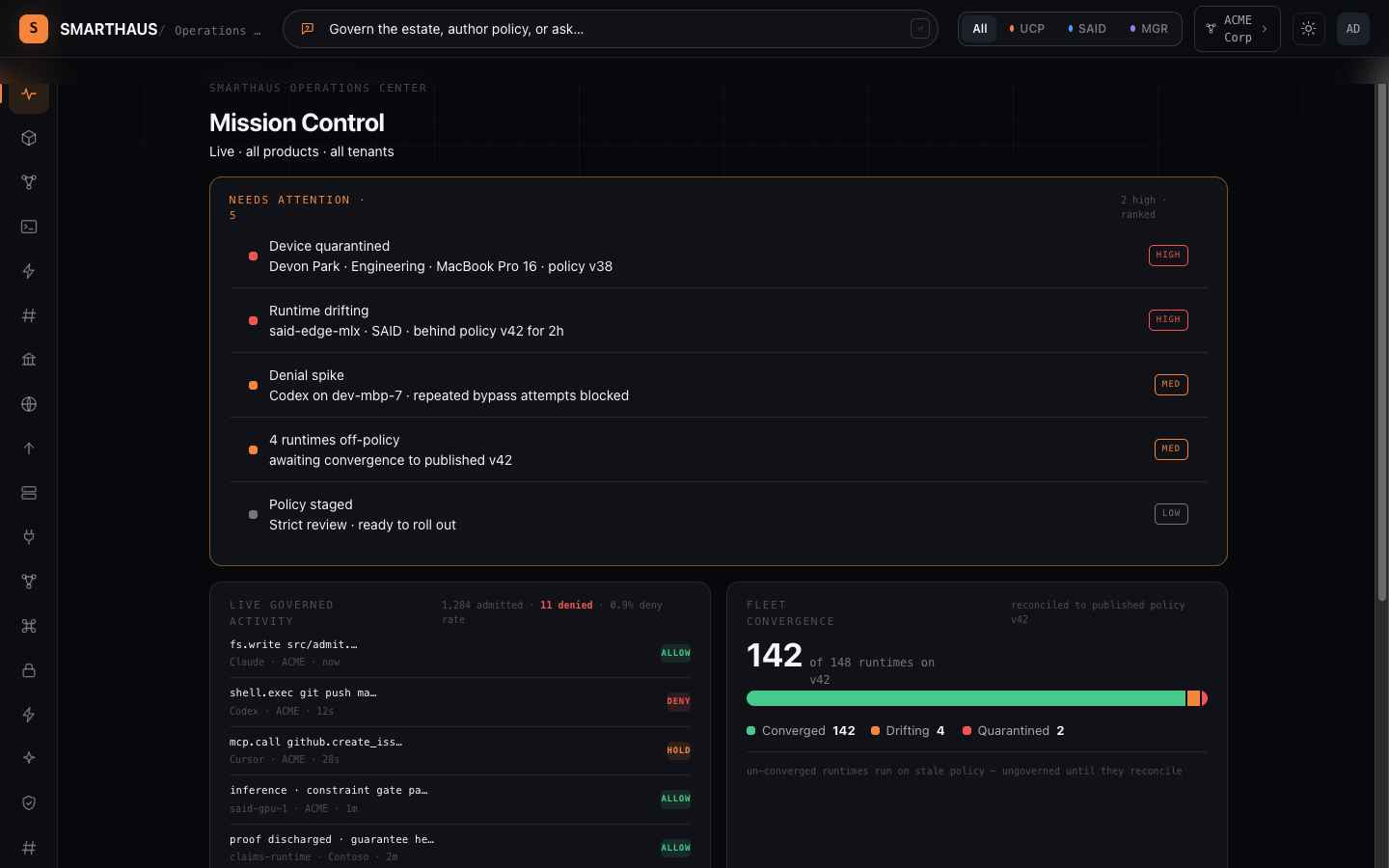Click the red quarantined segment of fleet bar
This screenshot has height=868, width=1389.
(1205, 698)
